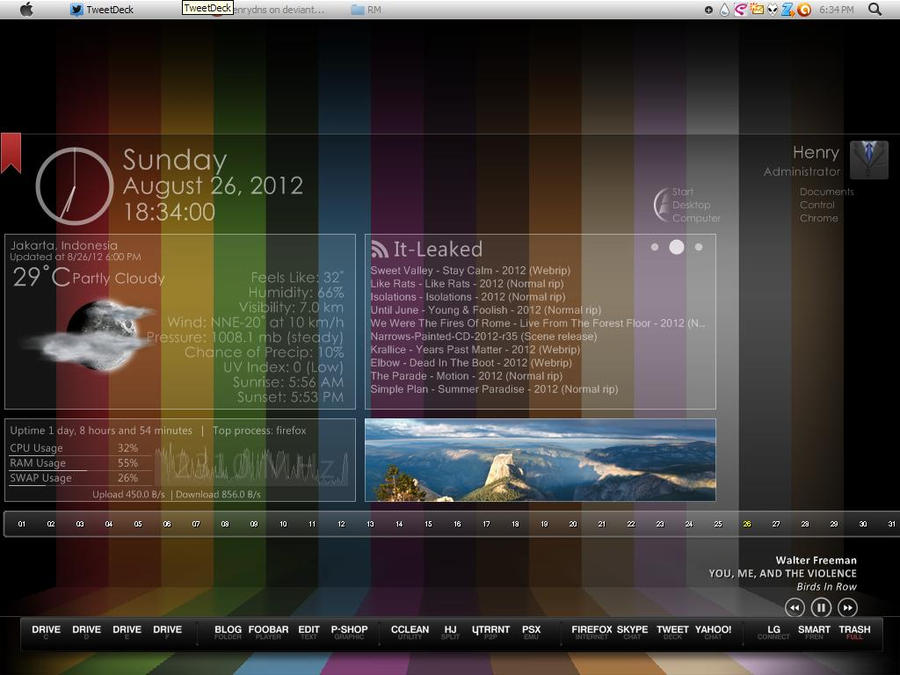Open 'Sweet Valley - Stay Calm' feed entry
Screen dimensions: 900x675
[471, 270]
